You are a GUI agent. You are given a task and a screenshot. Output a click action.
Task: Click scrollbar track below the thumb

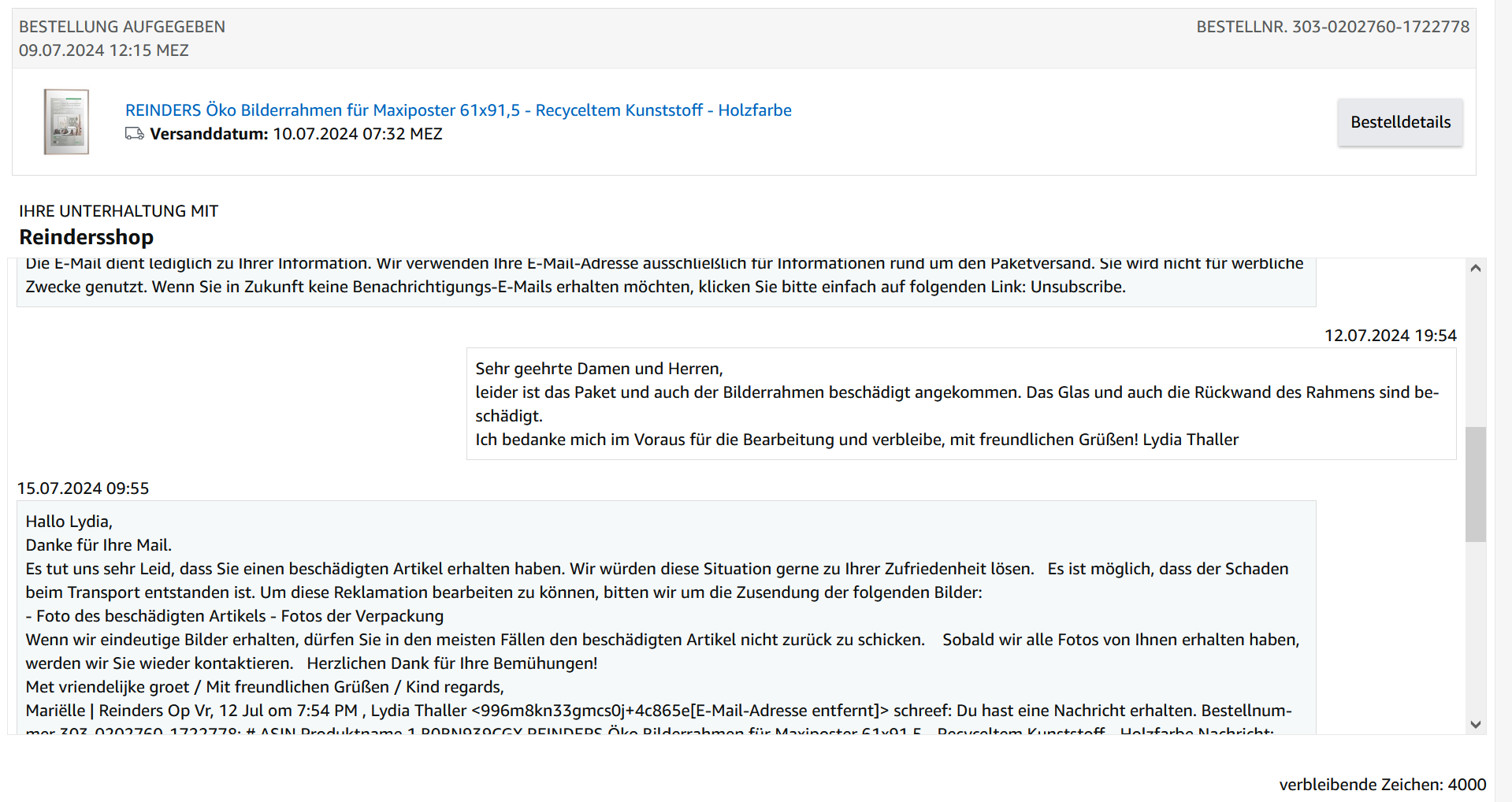point(1475,630)
